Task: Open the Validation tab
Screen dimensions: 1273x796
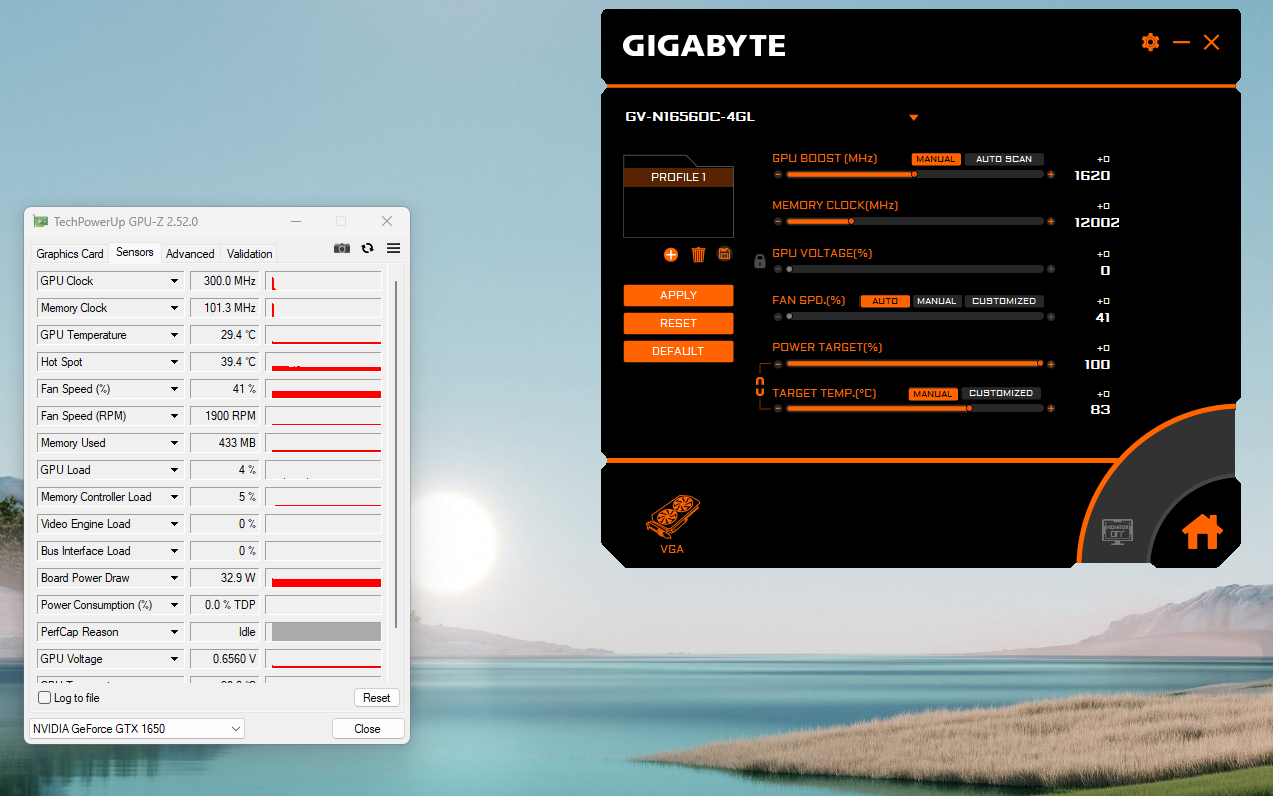Action: pyautogui.click(x=249, y=254)
